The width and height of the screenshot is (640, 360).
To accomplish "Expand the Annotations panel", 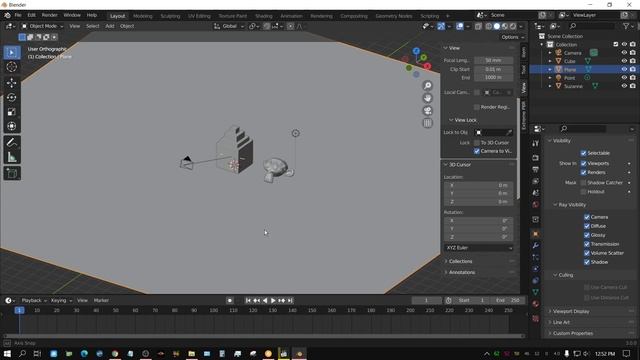I will [461, 272].
